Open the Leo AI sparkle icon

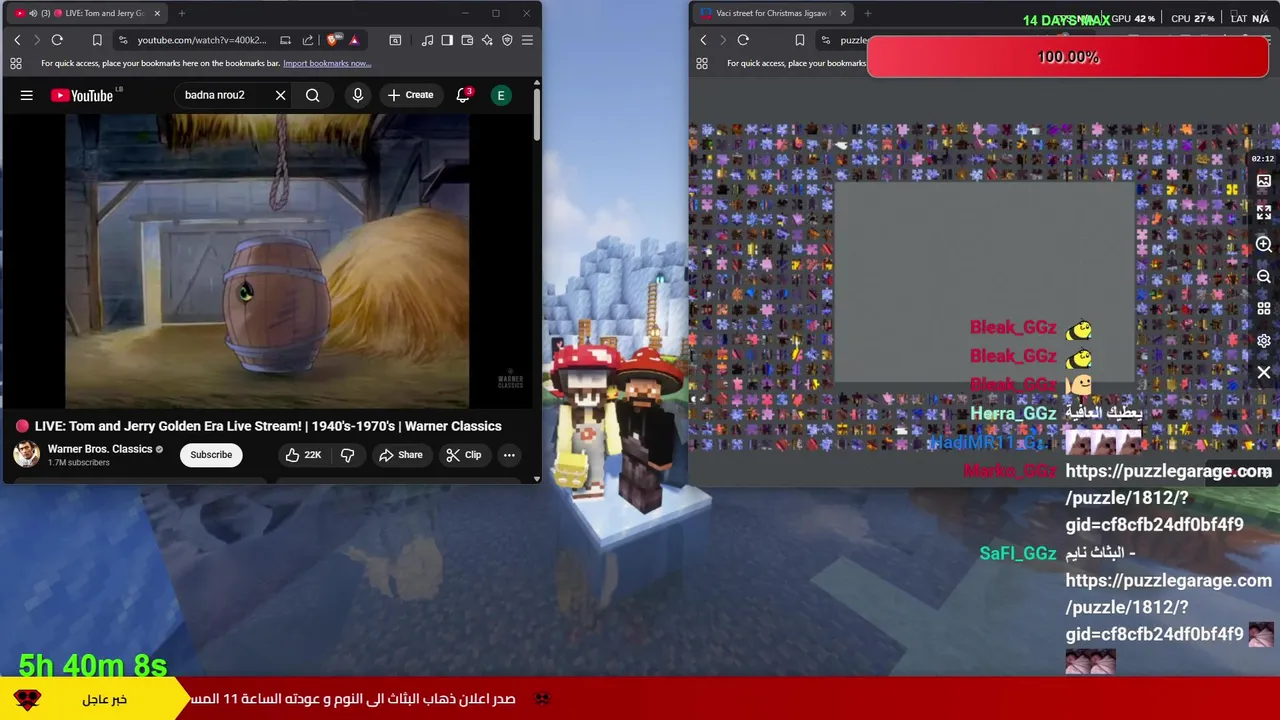pos(487,40)
